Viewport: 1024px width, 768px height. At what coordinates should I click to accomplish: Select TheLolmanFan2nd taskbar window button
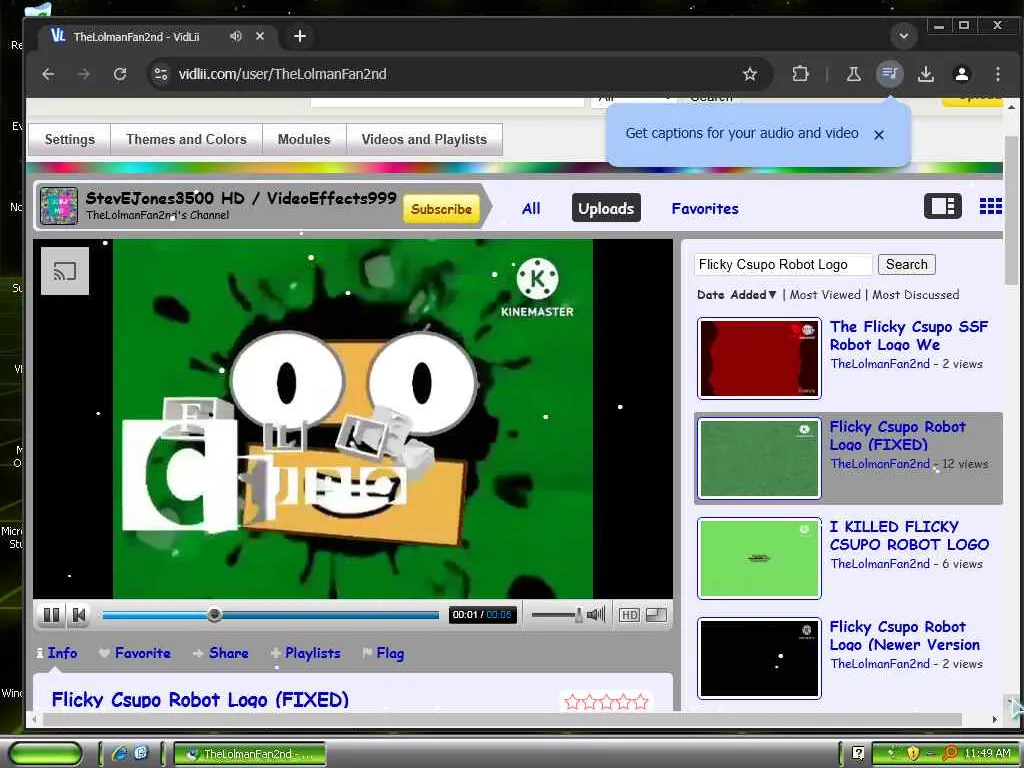(249, 754)
